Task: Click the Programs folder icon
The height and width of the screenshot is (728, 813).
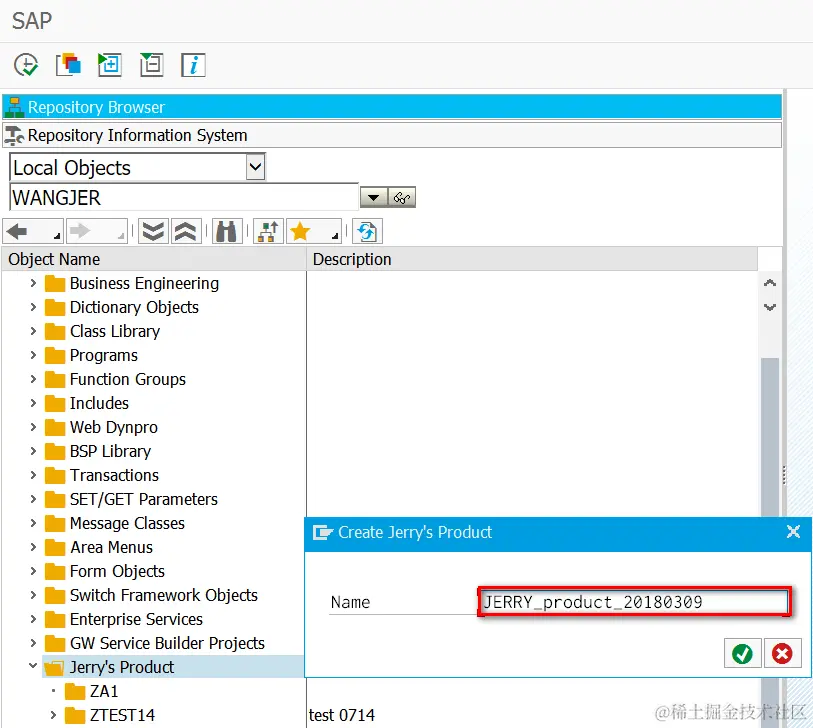Action: pos(54,356)
